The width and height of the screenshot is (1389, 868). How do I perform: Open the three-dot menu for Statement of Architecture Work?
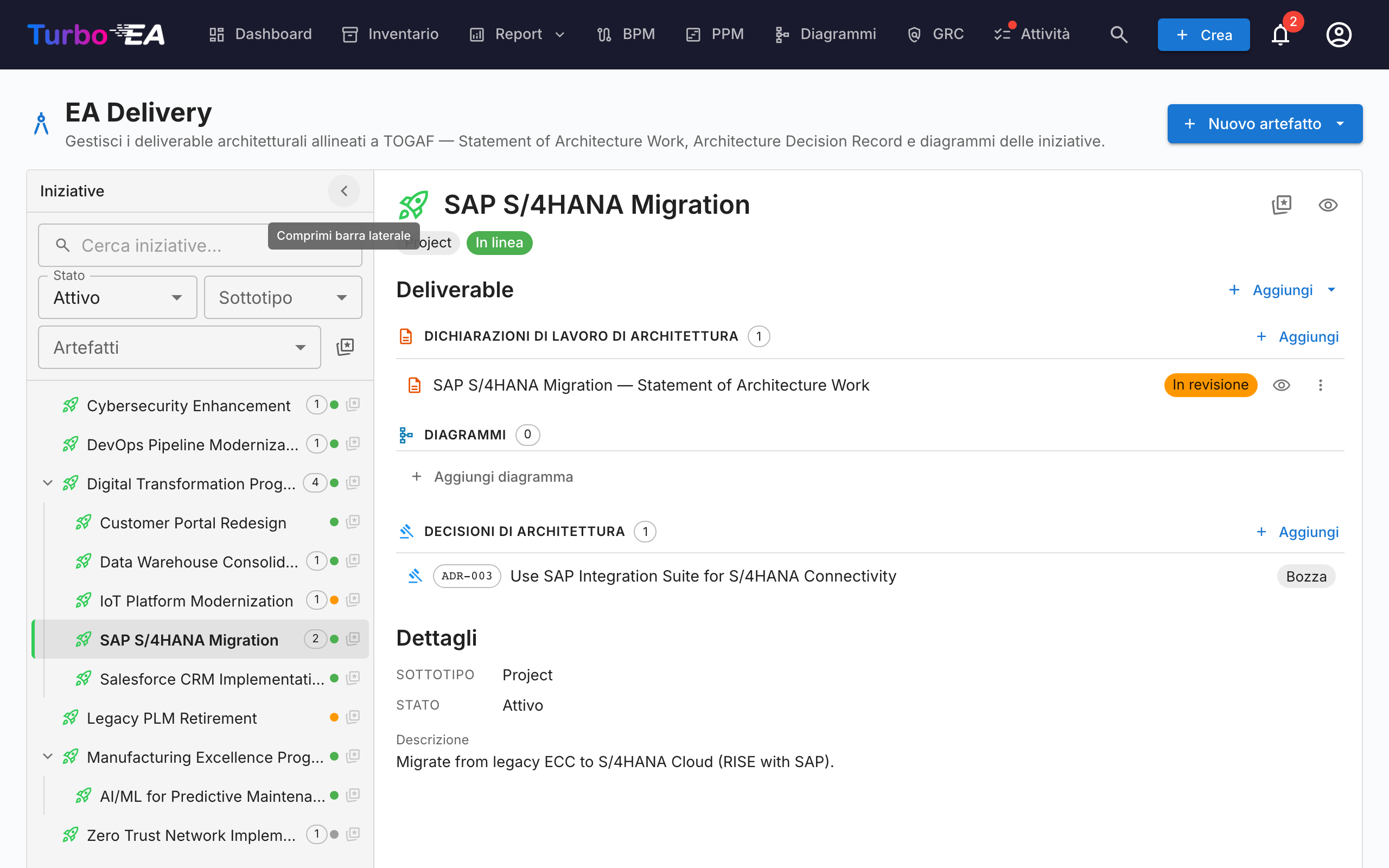1320,385
